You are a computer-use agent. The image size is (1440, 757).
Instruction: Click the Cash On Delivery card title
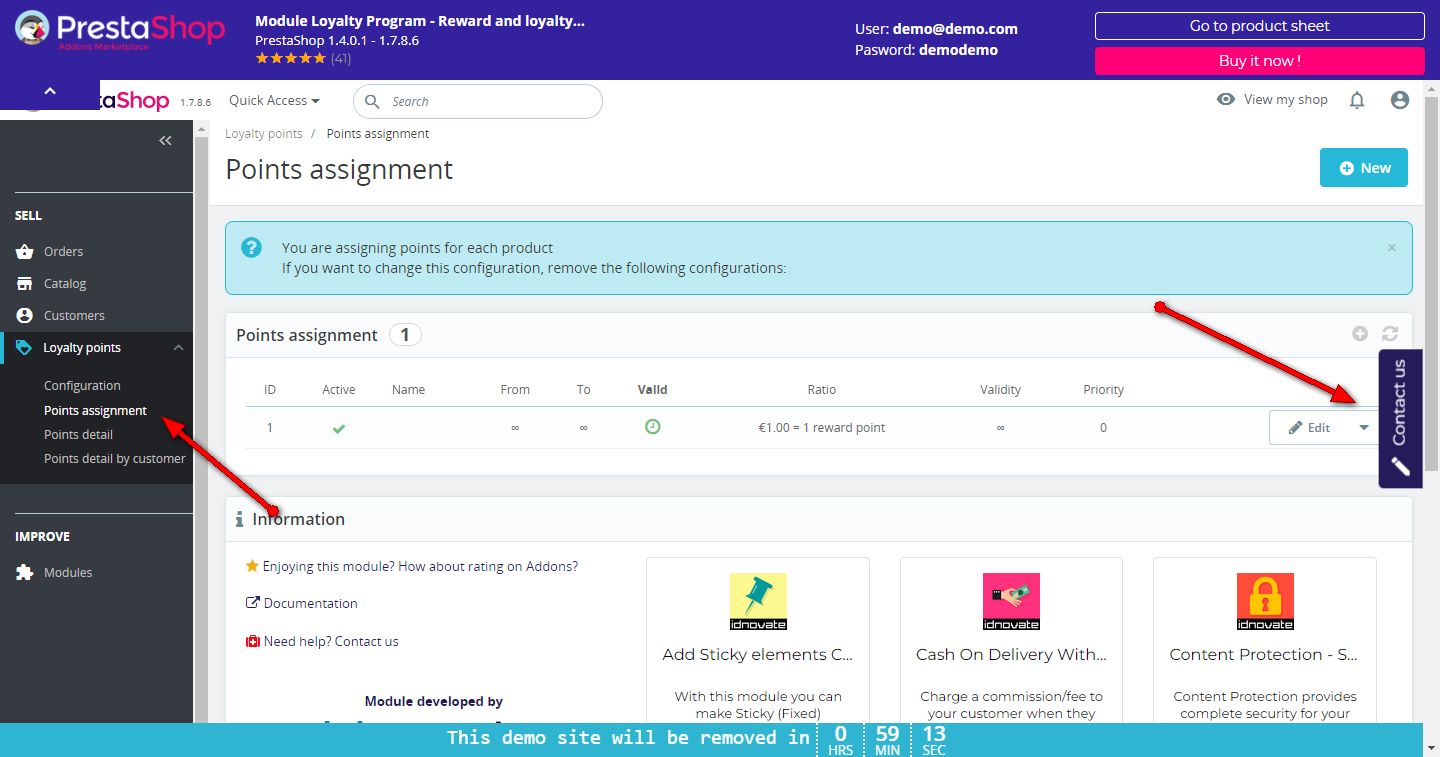tap(1011, 655)
